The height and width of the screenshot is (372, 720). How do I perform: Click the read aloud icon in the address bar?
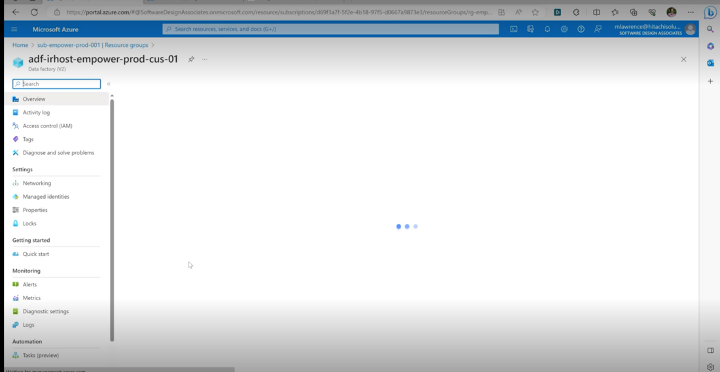pos(518,12)
